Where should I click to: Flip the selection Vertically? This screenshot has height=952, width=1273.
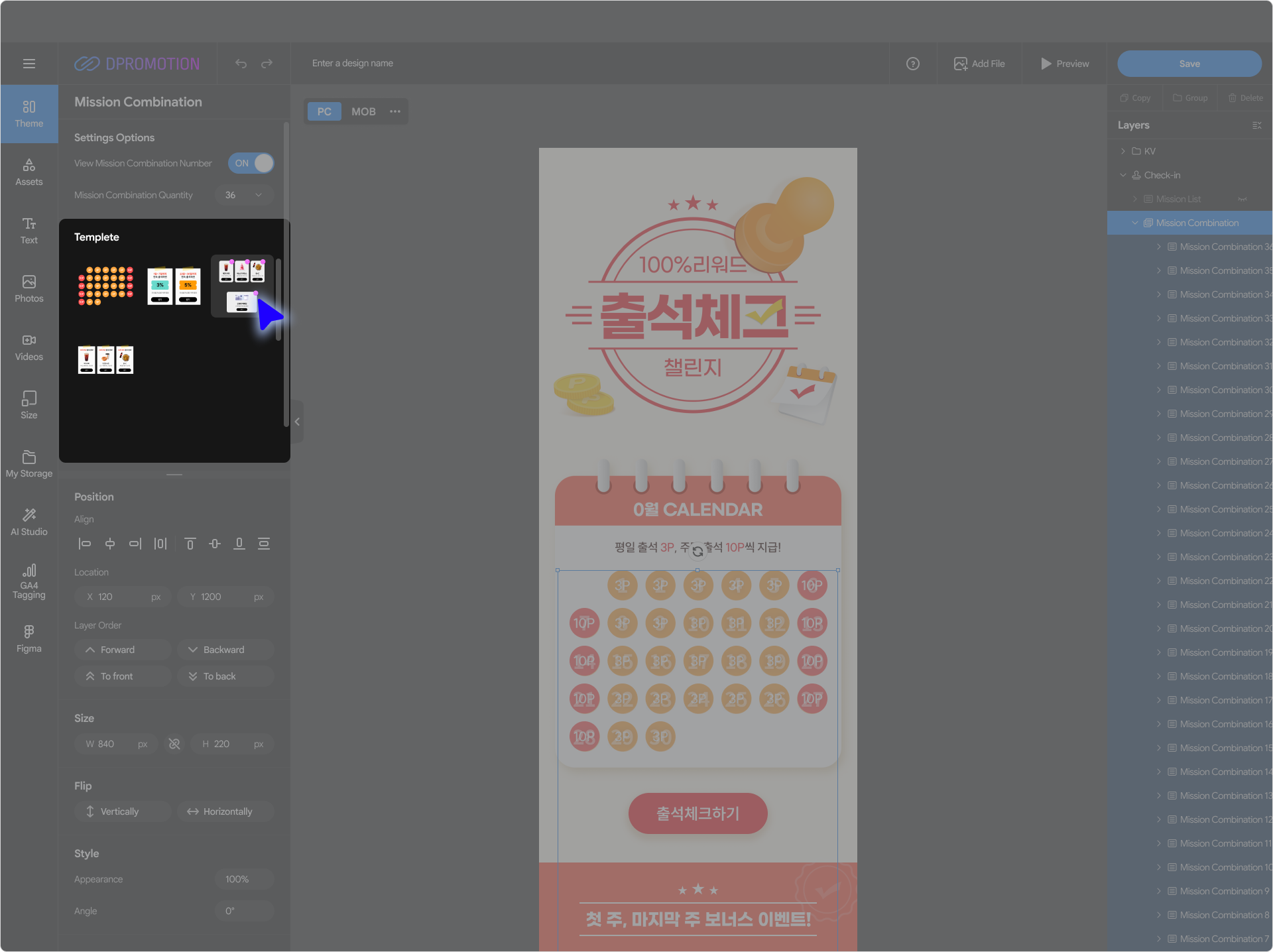click(123, 811)
